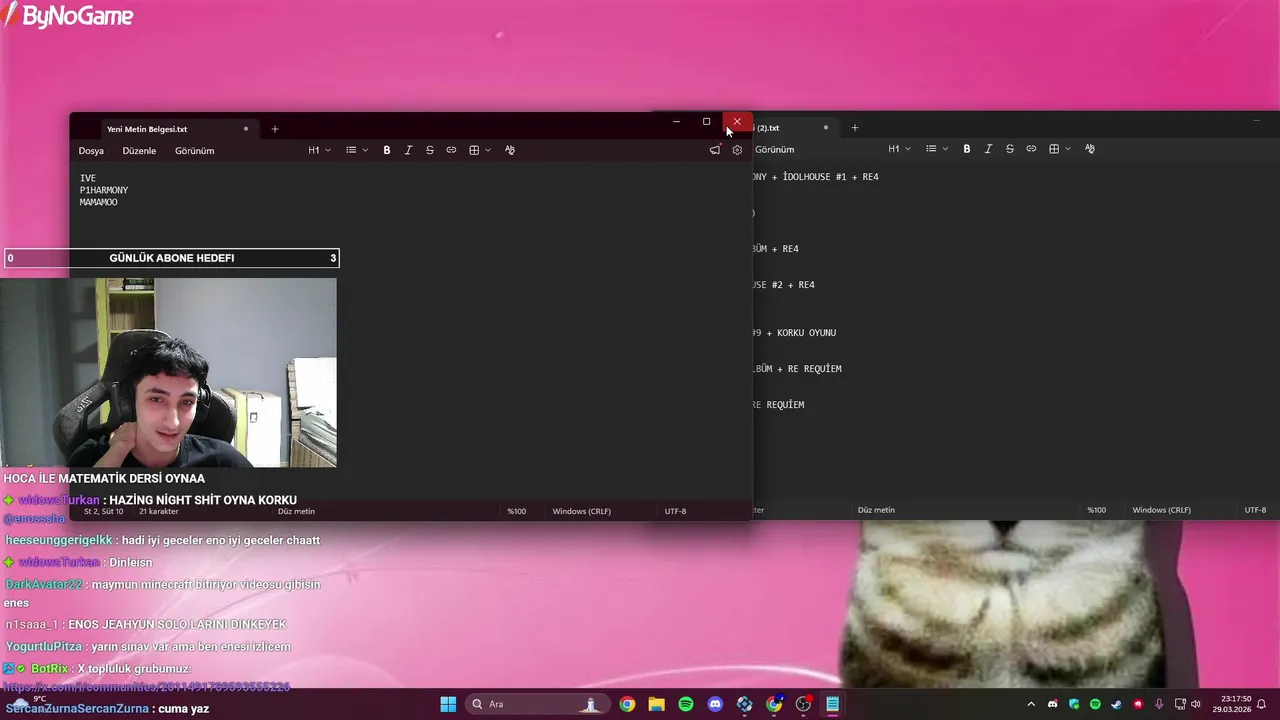Apply strikethrough in the front Notepad window
1280x720 pixels.
[430, 150]
